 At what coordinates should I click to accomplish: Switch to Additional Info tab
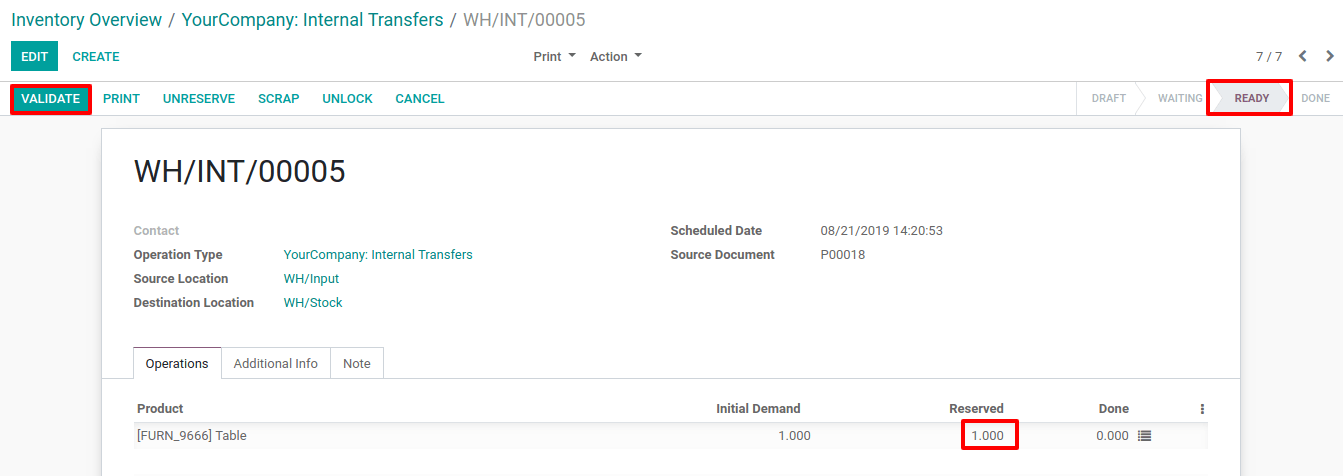pyautogui.click(x=276, y=364)
